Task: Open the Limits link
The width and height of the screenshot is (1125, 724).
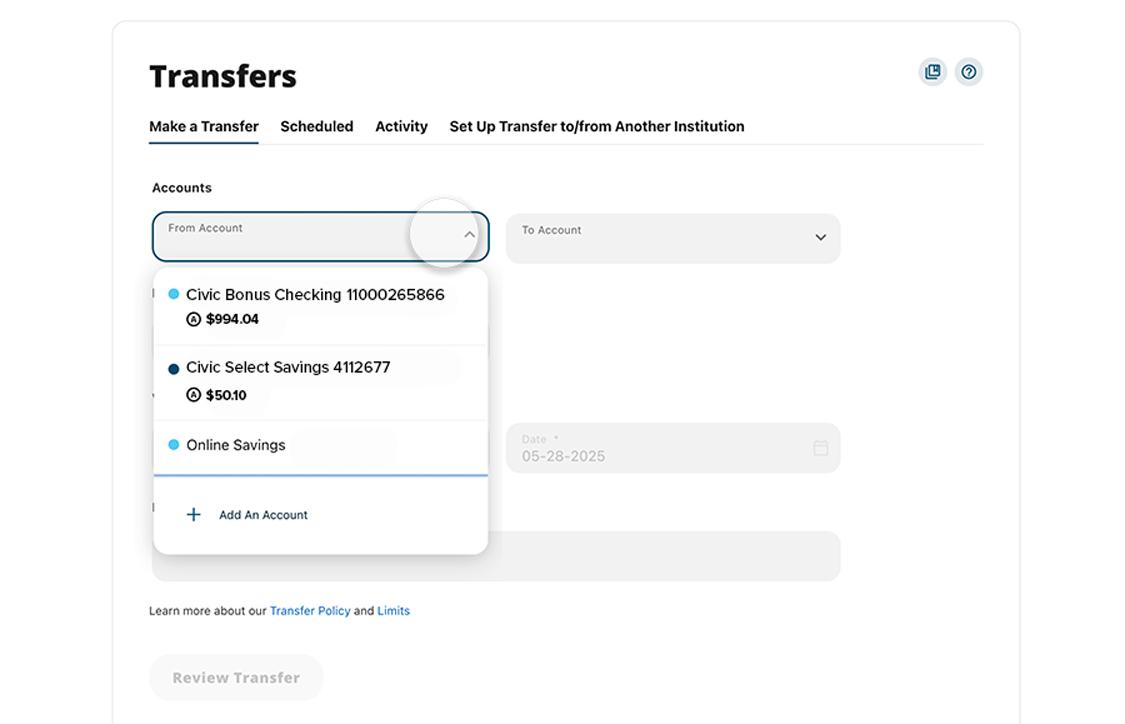Action: (393, 611)
